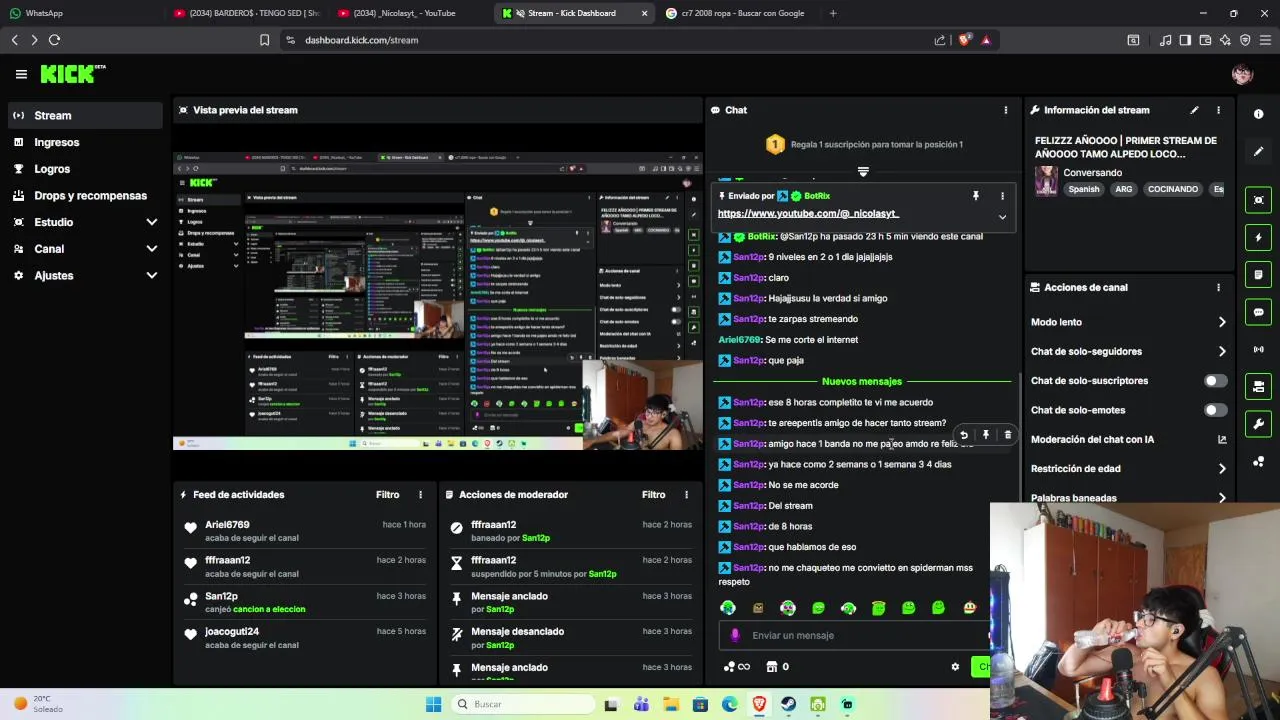The width and height of the screenshot is (1280, 720).
Task: Open the Windows Start button on the taskbar
Action: (x=433, y=704)
